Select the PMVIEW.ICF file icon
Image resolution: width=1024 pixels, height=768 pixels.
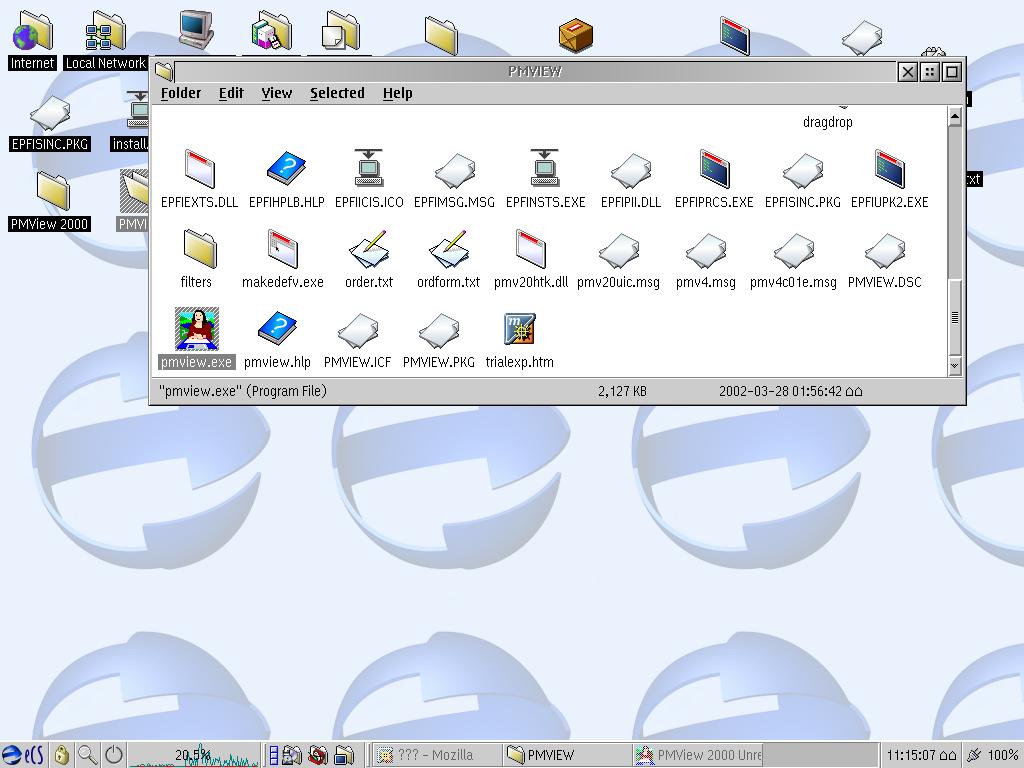tap(358, 330)
